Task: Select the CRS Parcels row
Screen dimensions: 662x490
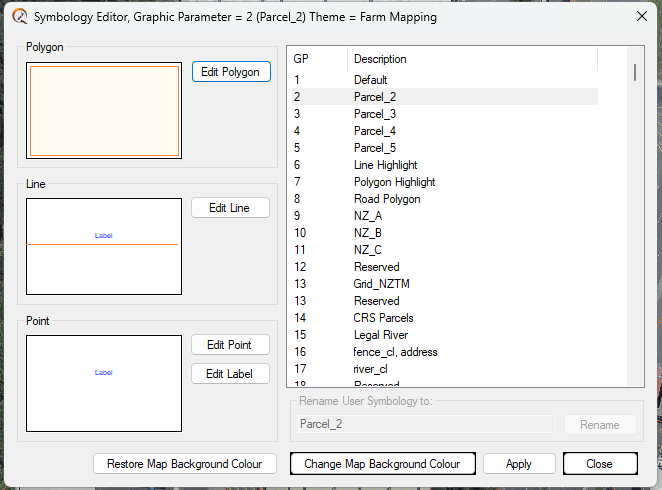Action: [383, 318]
